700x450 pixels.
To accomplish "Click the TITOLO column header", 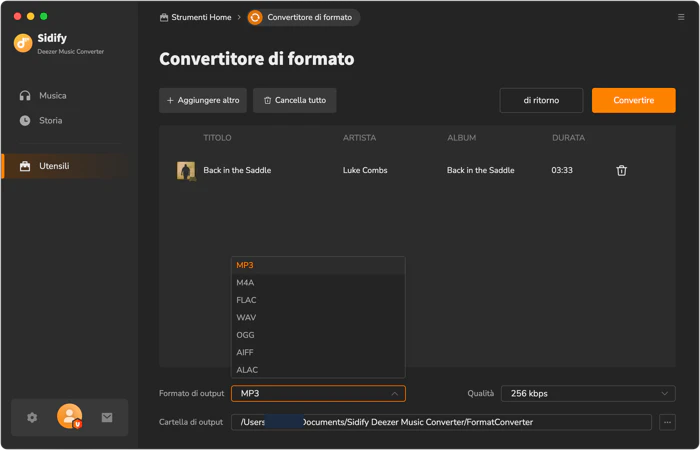I will (x=217, y=138).
